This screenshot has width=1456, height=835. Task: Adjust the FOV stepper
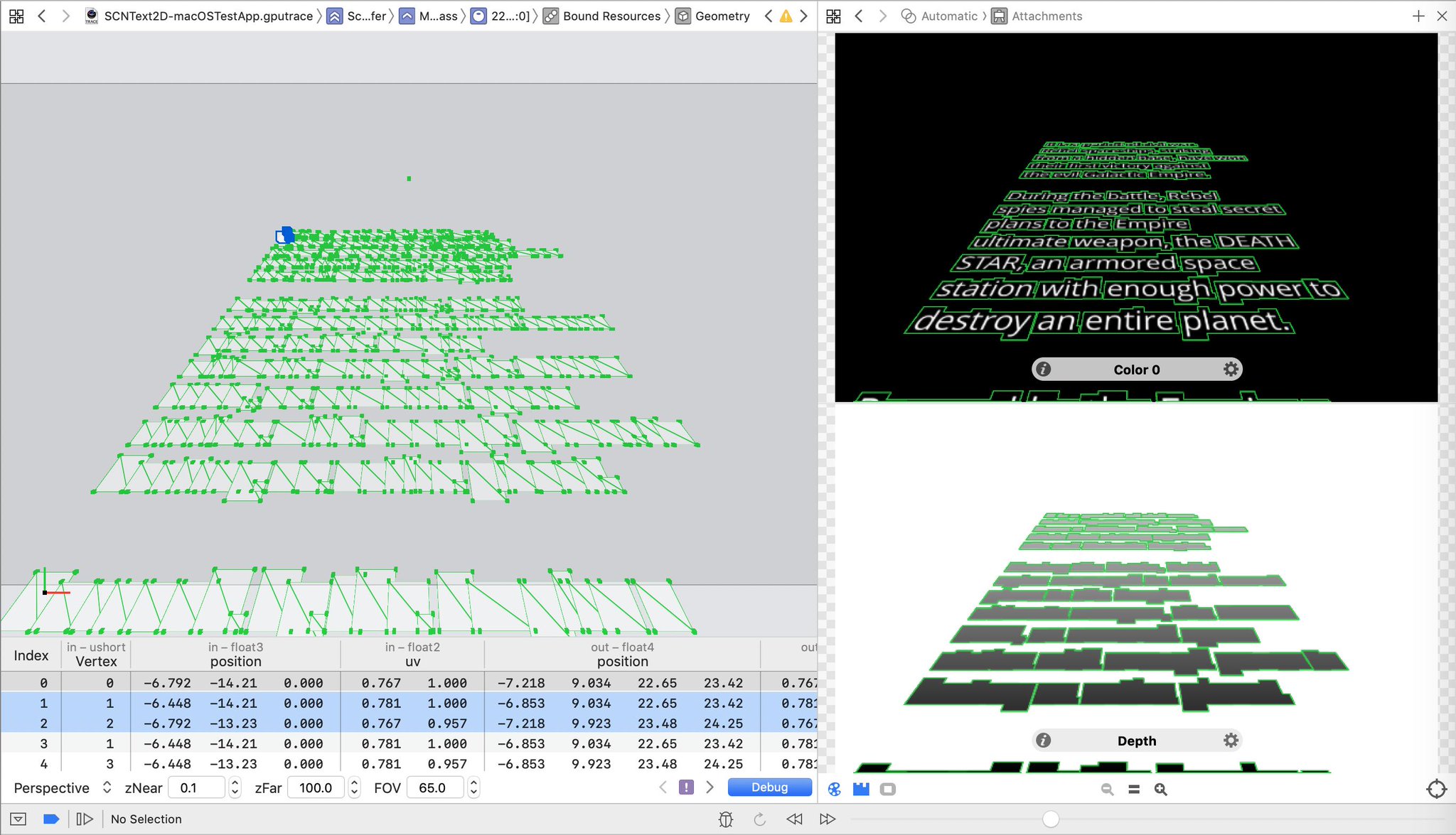pos(473,787)
